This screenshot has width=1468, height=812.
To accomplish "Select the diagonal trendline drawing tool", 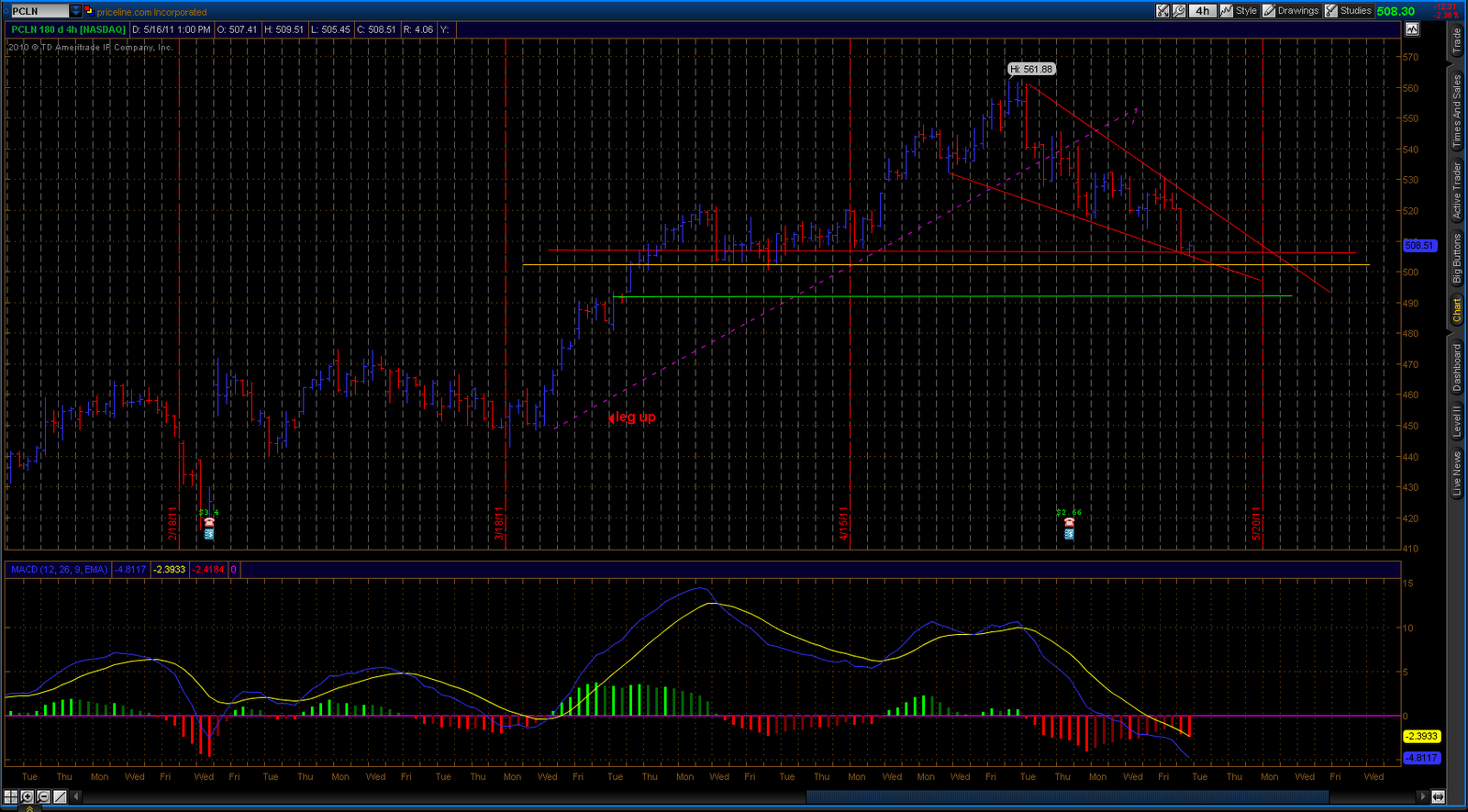I will click(x=61, y=796).
